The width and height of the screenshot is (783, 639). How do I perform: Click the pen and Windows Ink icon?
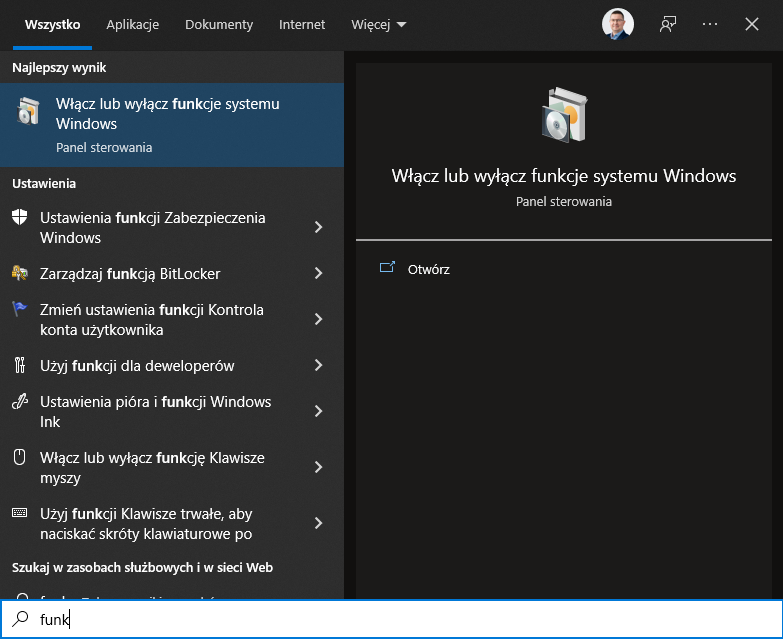(x=19, y=401)
